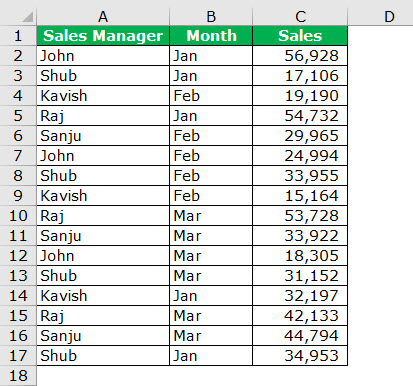Select John cell in row 2
The width and height of the screenshot is (413, 386).
(x=103, y=56)
